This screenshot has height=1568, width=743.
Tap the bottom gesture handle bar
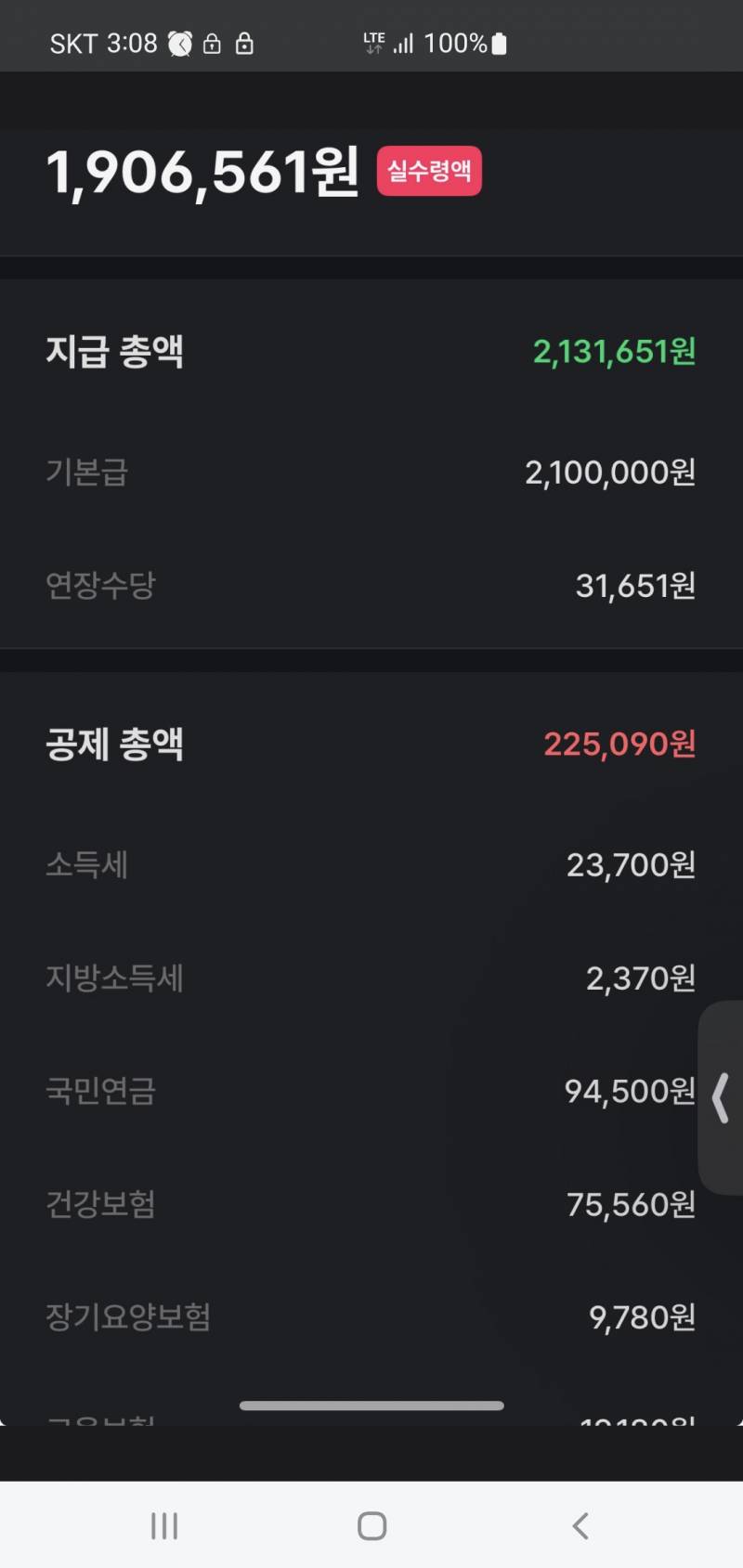371,1406
